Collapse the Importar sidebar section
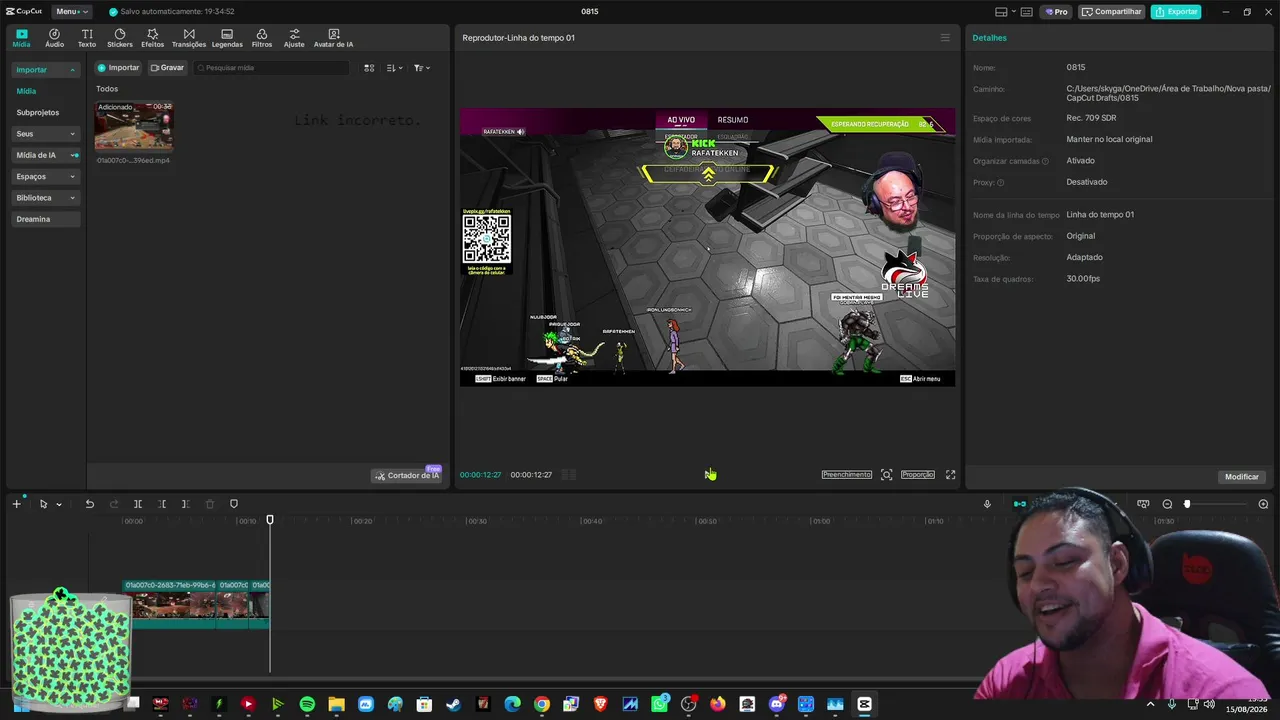 (x=72, y=70)
